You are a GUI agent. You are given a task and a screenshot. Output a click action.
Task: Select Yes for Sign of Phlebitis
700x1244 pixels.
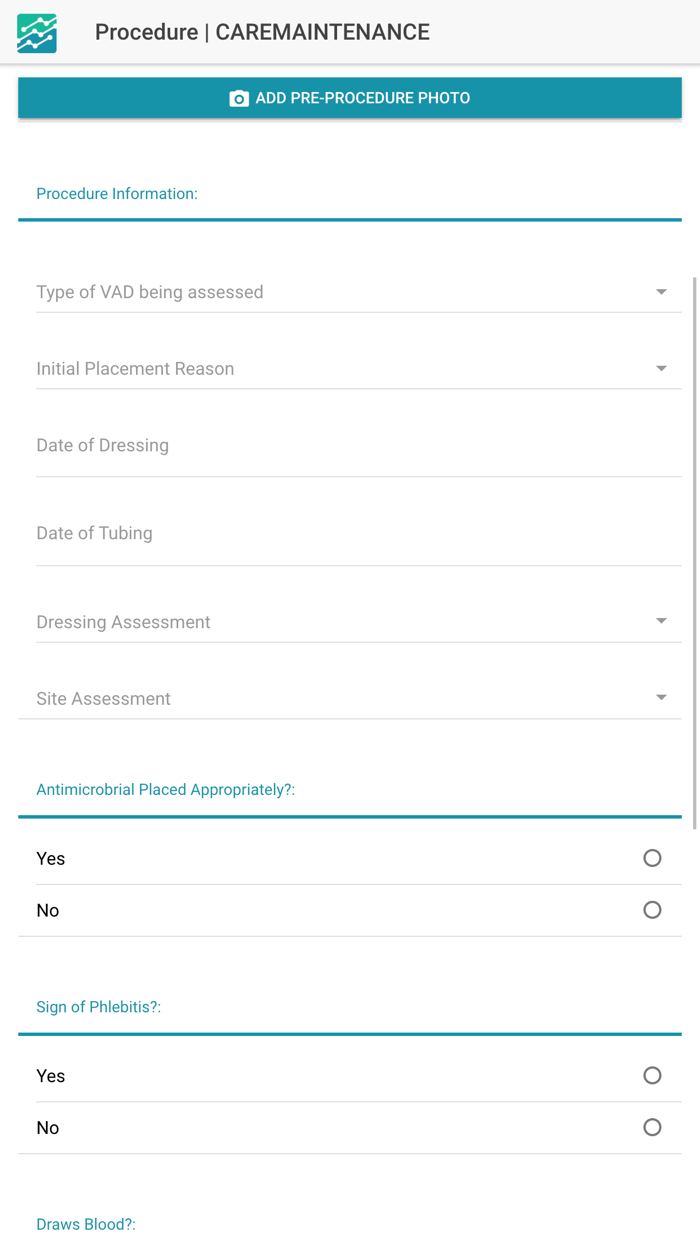(x=652, y=1076)
